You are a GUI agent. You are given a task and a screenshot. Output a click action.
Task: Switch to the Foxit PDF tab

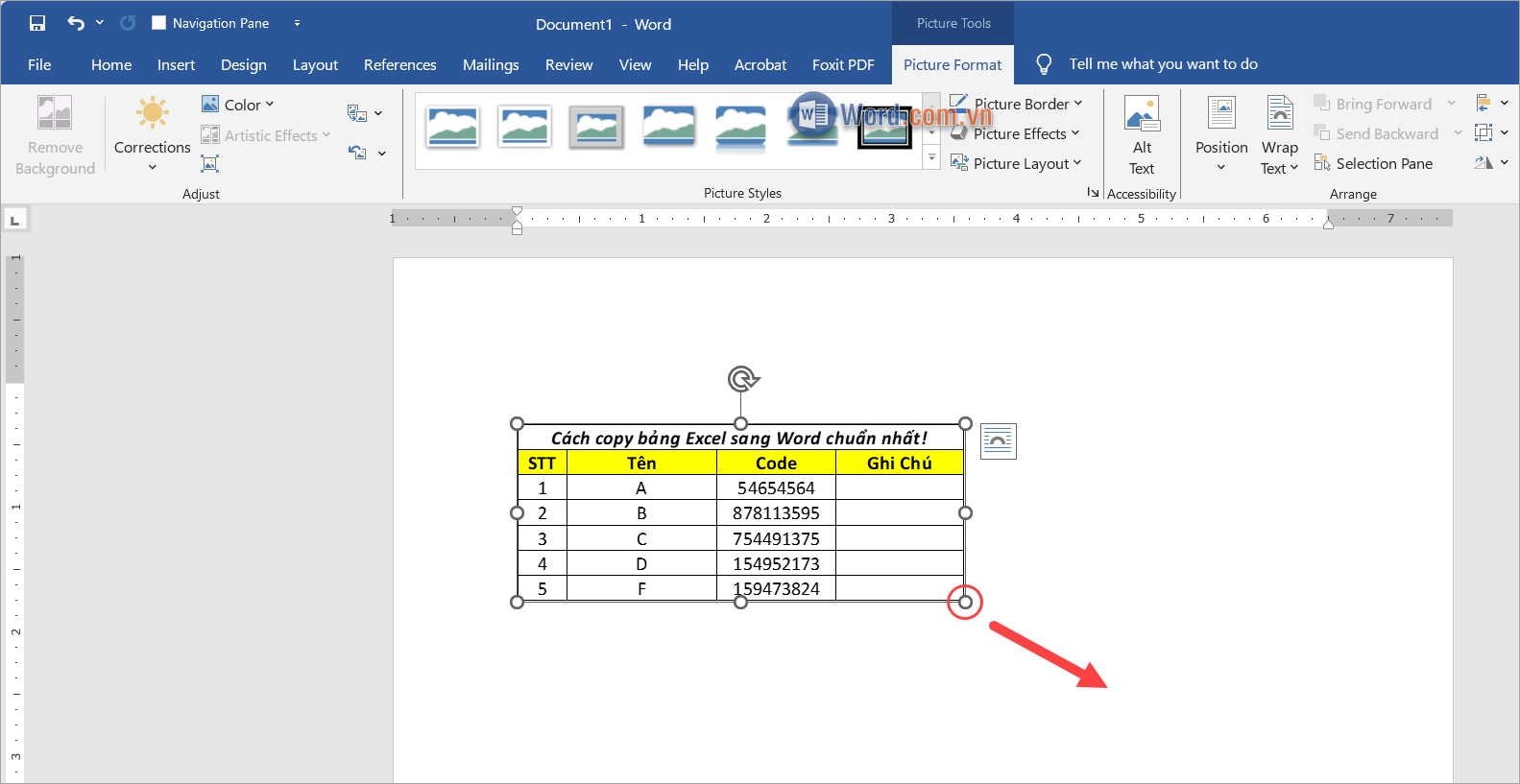tap(843, 64)
